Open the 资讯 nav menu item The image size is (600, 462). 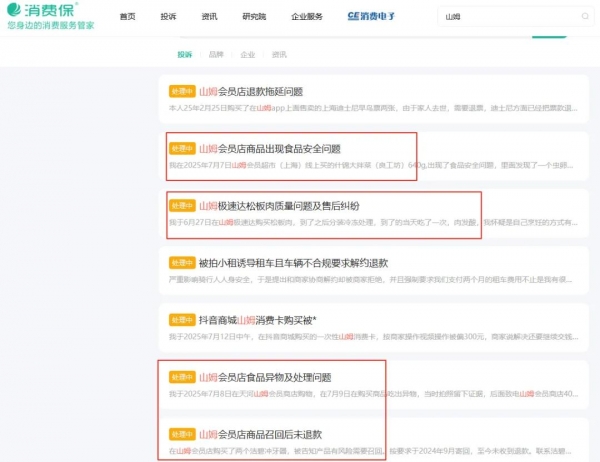(x=209, y=16)
